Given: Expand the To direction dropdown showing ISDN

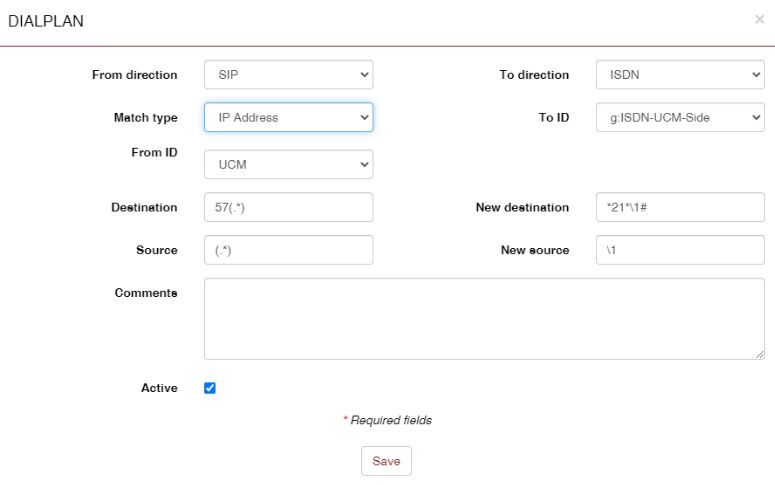Looking at the screenshot, I should [x=679, y=75].
